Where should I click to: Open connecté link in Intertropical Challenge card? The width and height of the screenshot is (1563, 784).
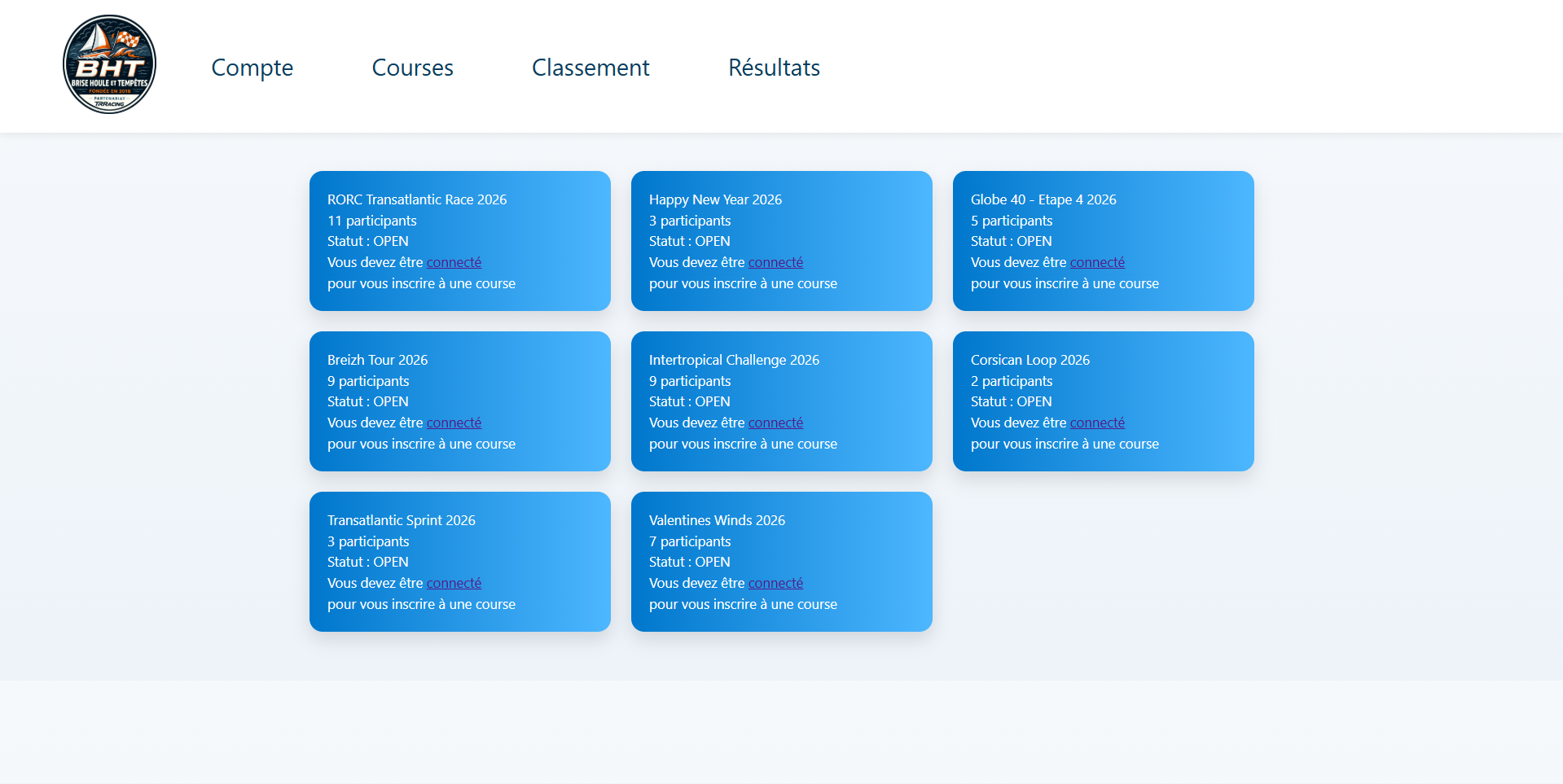click(x=775, y=423)
